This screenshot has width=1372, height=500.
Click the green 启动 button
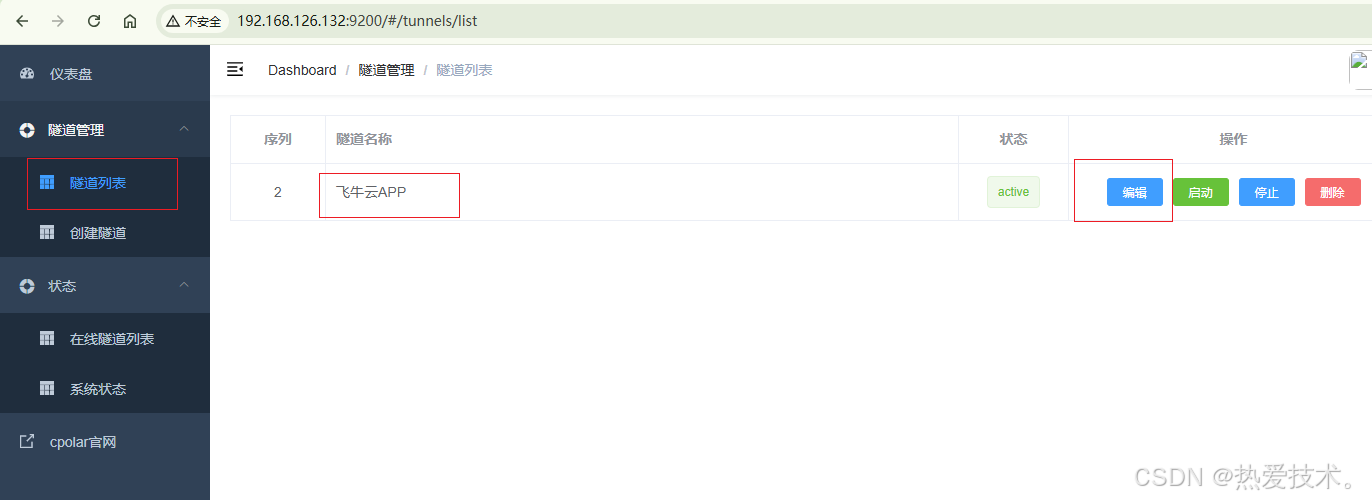coord(1200,192)
